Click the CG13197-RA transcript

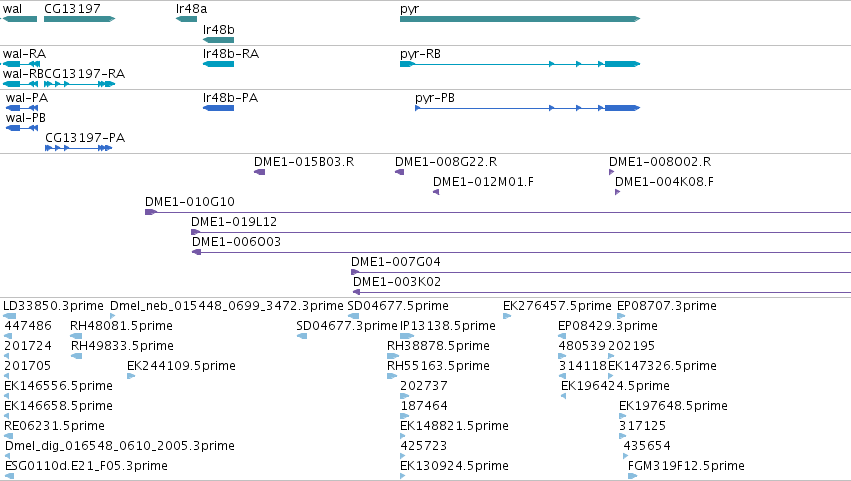pyautogui.click(x=79, y=84)
